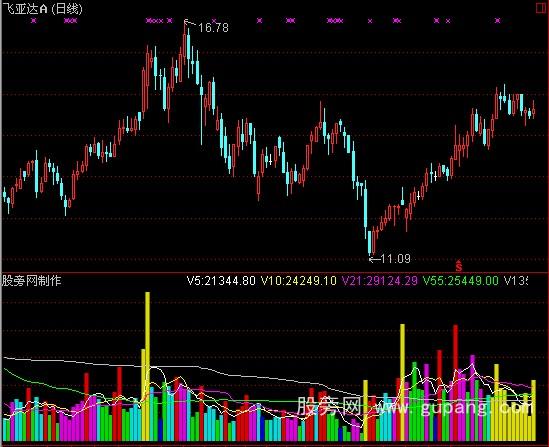Select the V10:24249.10 yellow average label
This screenshot has width=549, height=447.
click(x=299, y=281)
